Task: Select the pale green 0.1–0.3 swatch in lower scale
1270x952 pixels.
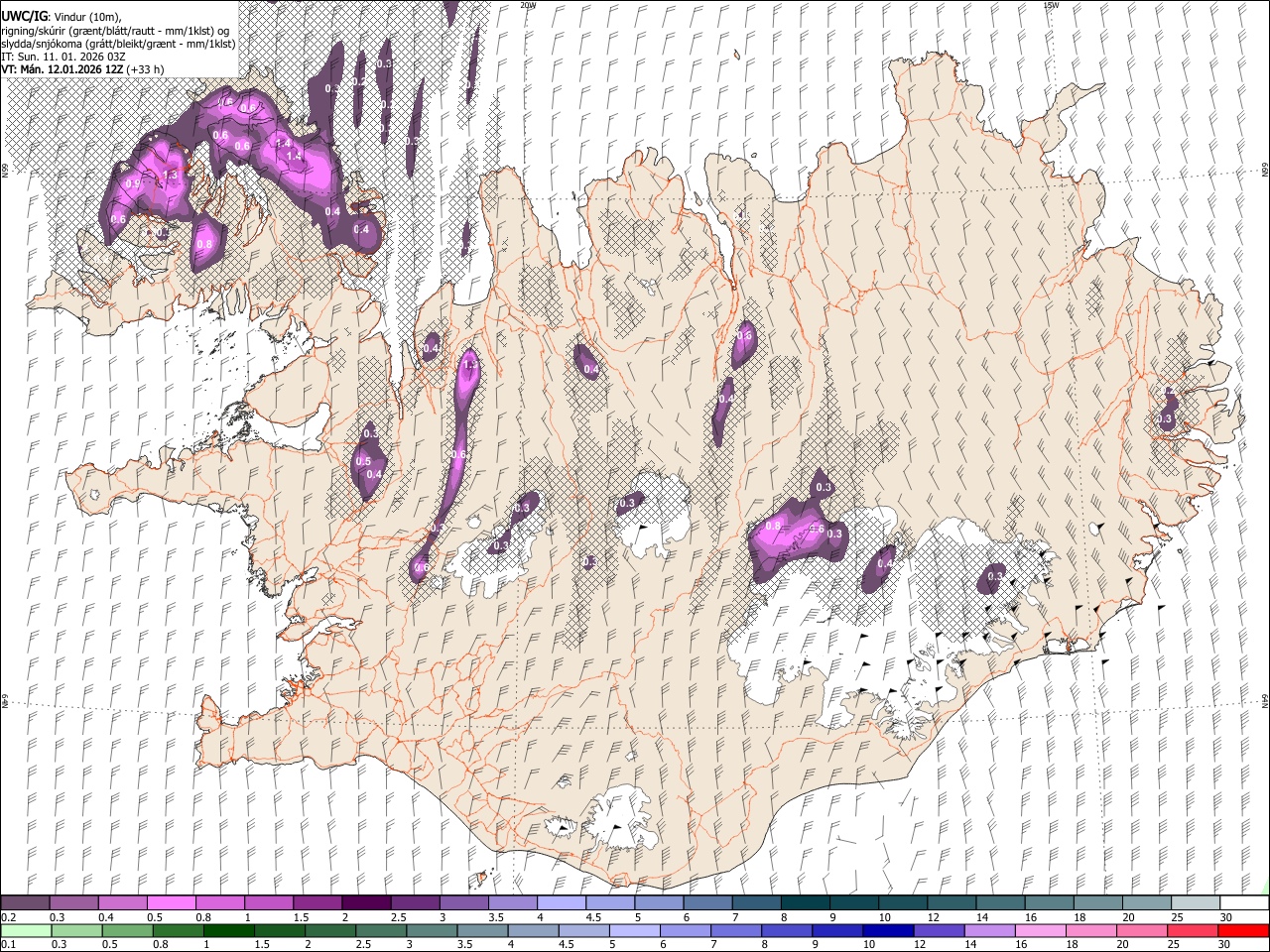Action: 27,930
